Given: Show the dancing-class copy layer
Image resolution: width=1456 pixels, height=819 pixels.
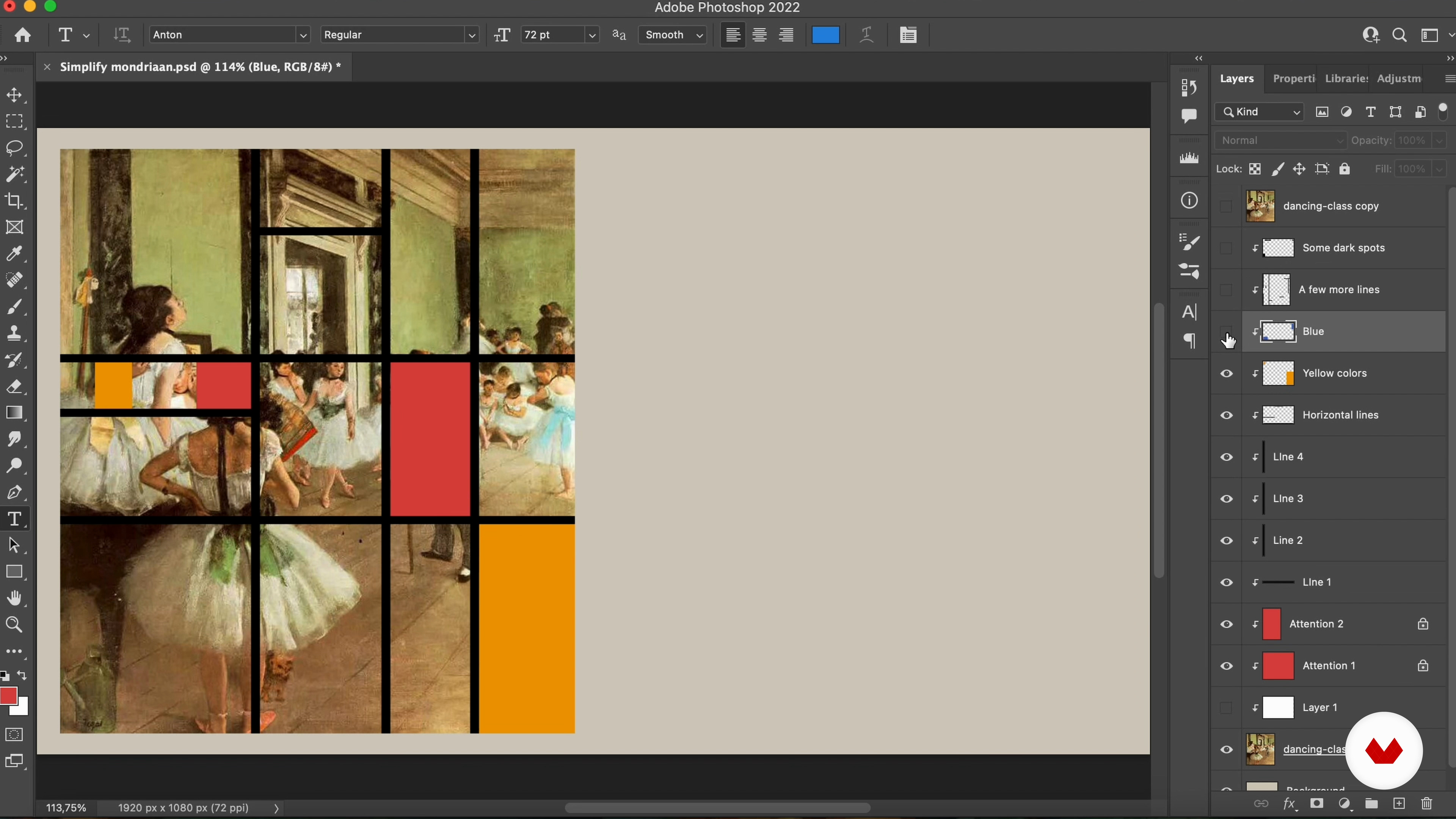Looking at the screenshot, I should point(1226,206).
